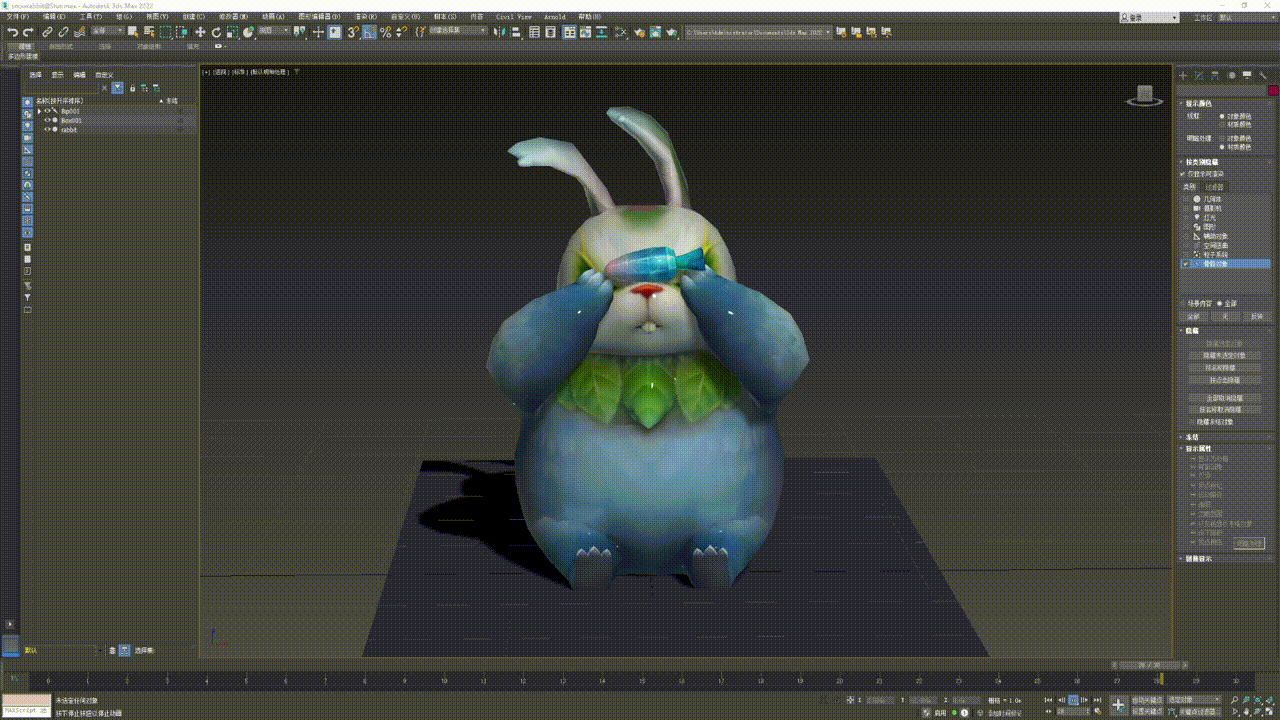Select the Move tool in the toolbar
Image resolution: width=1280 pixels, height=720 pixels.
[200, 32]
